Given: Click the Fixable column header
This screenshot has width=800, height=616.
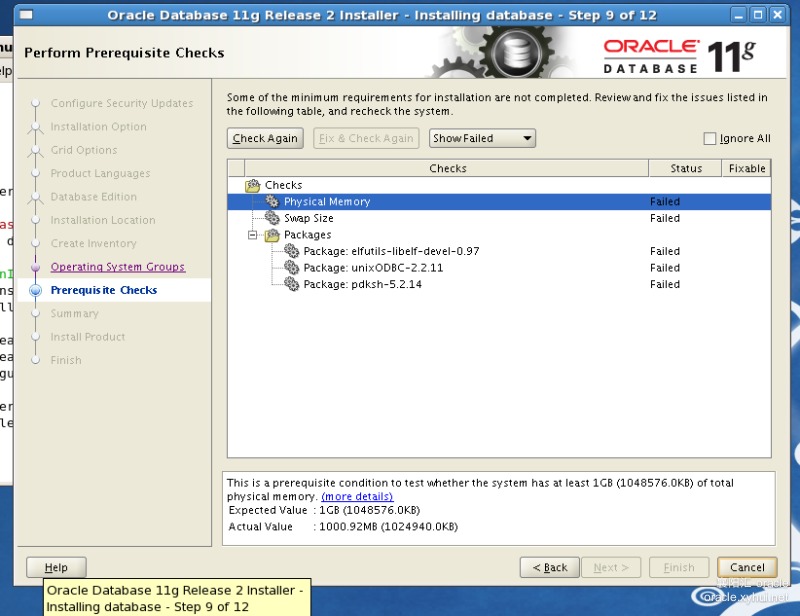Looking at the screenshot, I should tap(746, 168).
